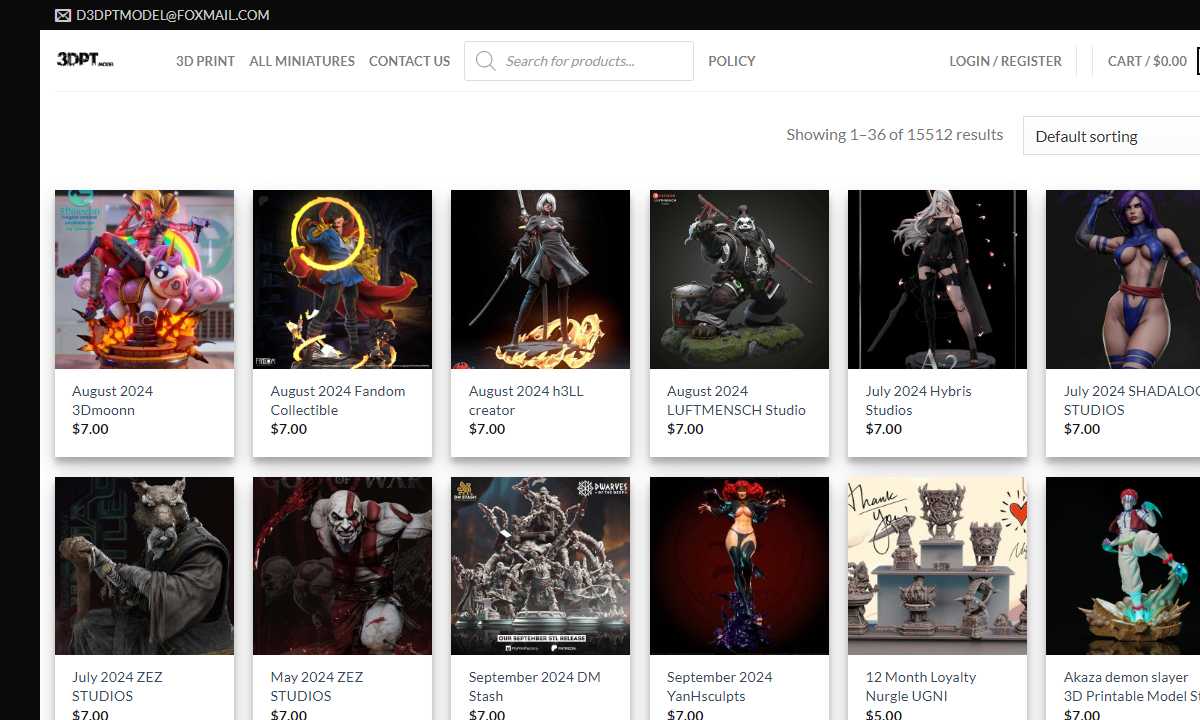The width and height of the screenshot is (1200, 720).
Task: Click the search magnifier icon
Action: 485,61
